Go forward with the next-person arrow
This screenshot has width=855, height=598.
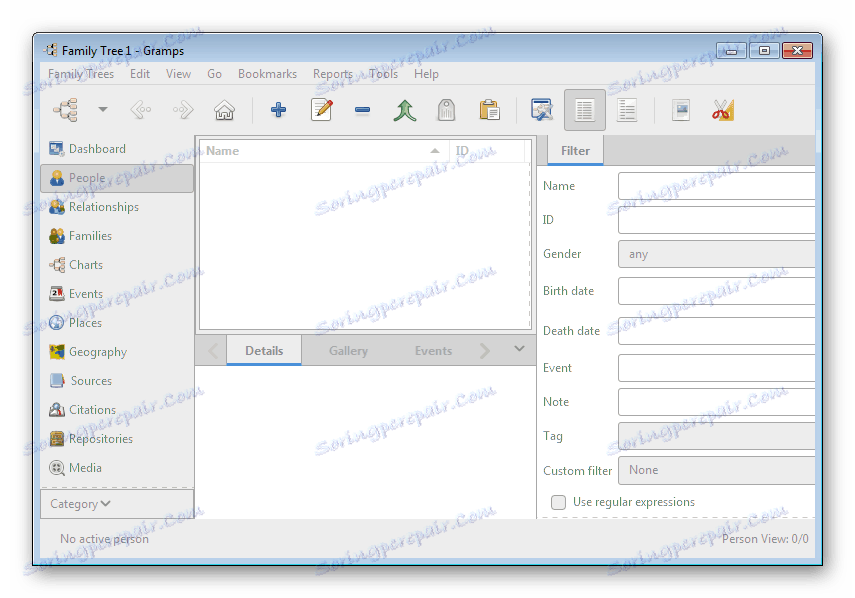[183, 110]
